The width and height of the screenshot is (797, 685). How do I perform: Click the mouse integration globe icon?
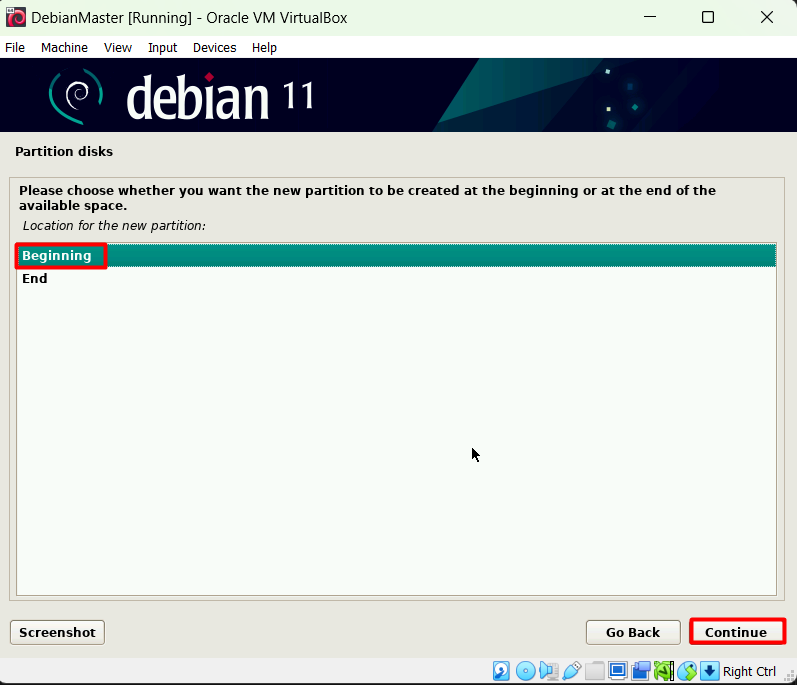(687, 671)
